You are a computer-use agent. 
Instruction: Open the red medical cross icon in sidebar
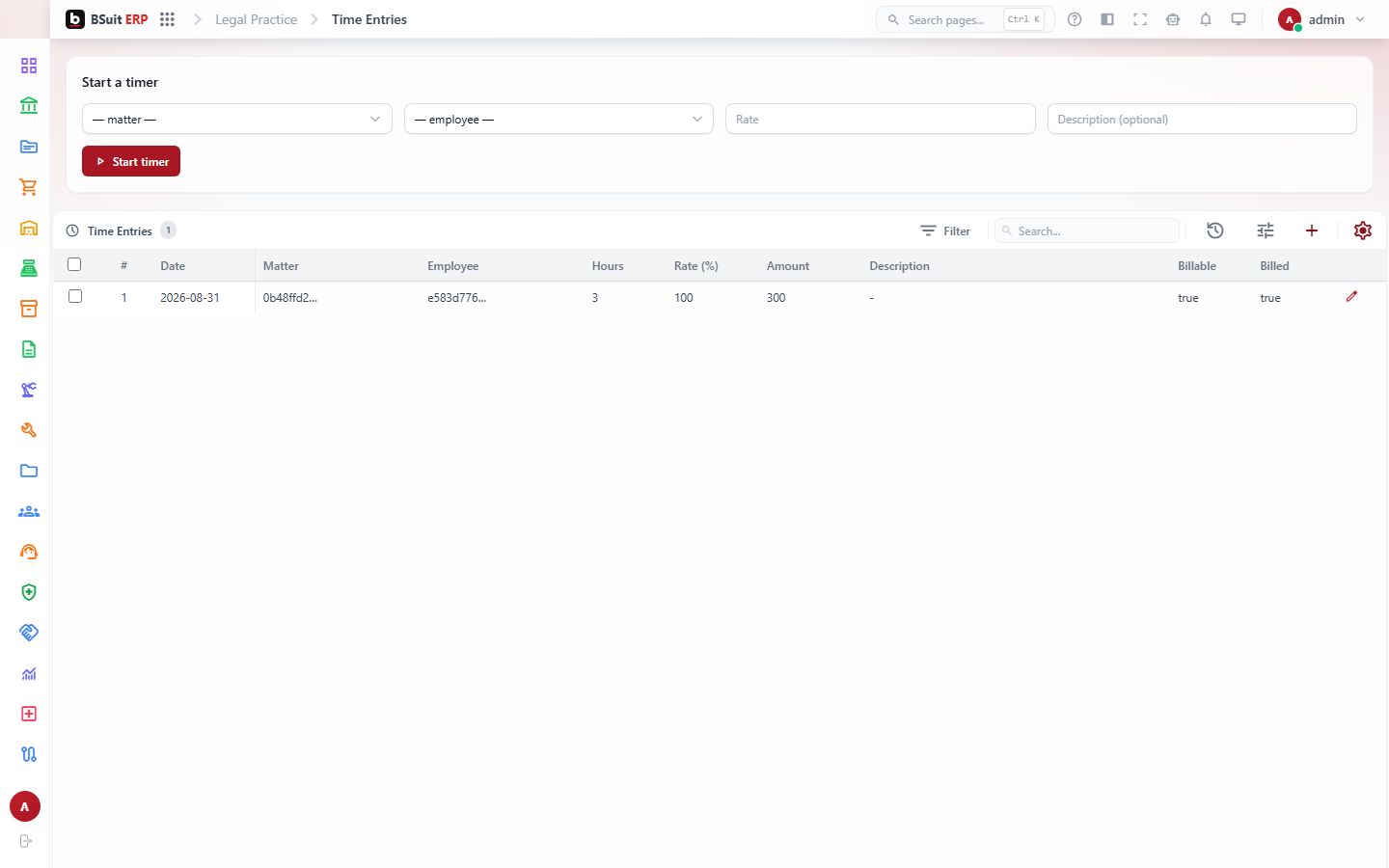[29, 714]
